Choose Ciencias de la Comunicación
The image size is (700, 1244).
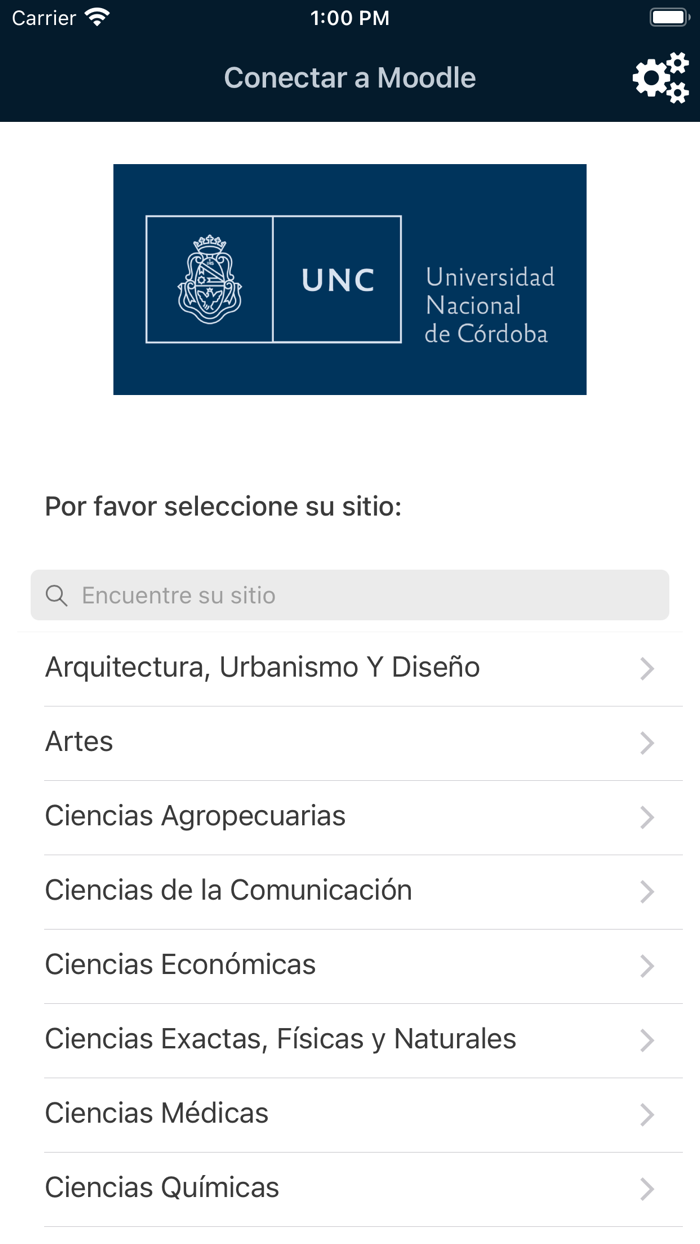228,891
